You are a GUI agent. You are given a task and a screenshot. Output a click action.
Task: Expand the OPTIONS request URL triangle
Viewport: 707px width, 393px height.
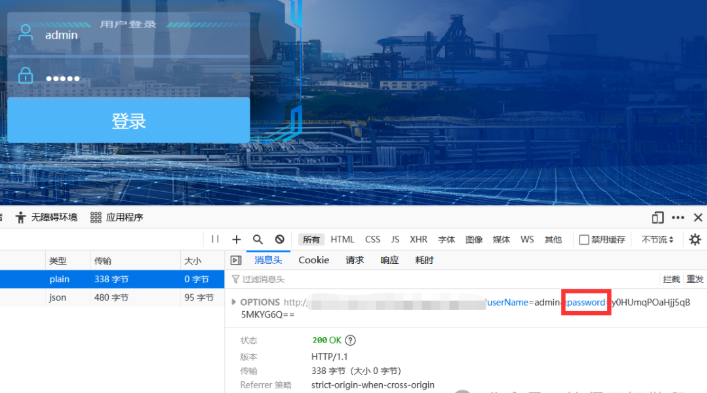(x=234, y=302)
